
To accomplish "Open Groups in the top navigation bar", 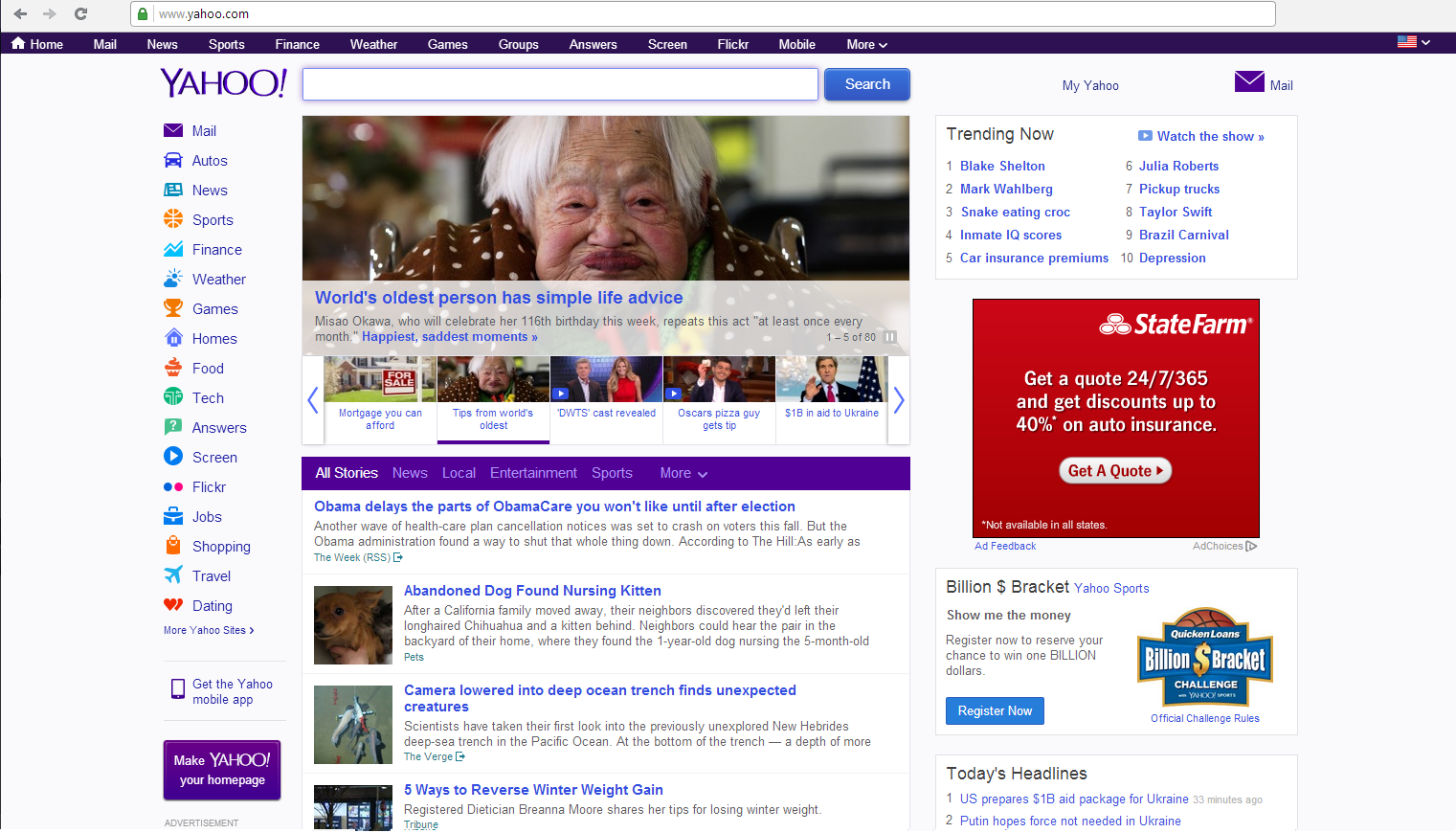I will 519,44.
